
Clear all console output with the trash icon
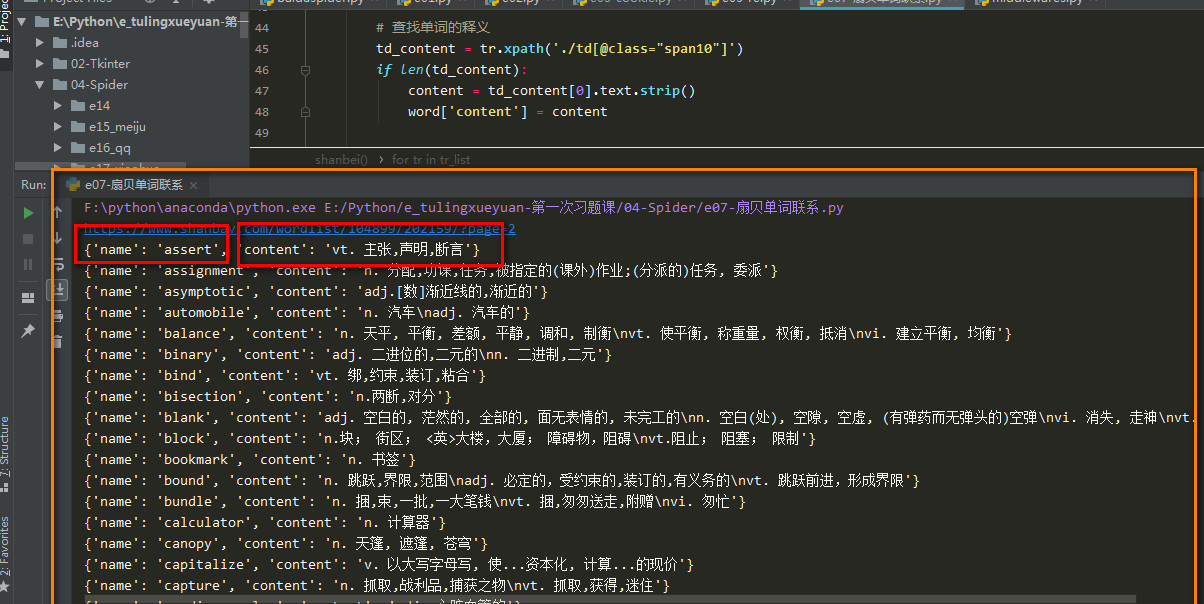coord(59,342)
